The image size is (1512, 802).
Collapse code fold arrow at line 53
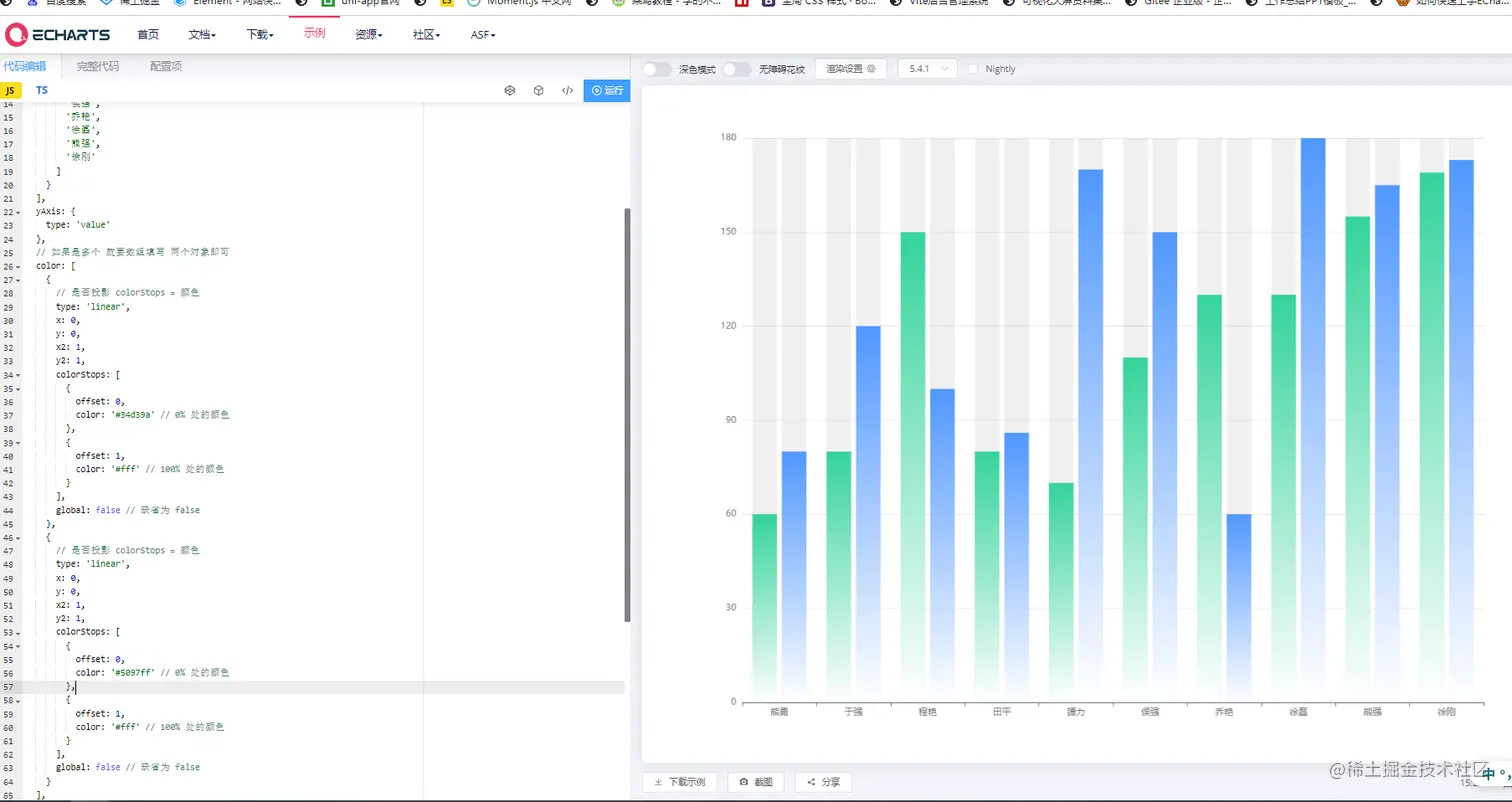(19, 632)
